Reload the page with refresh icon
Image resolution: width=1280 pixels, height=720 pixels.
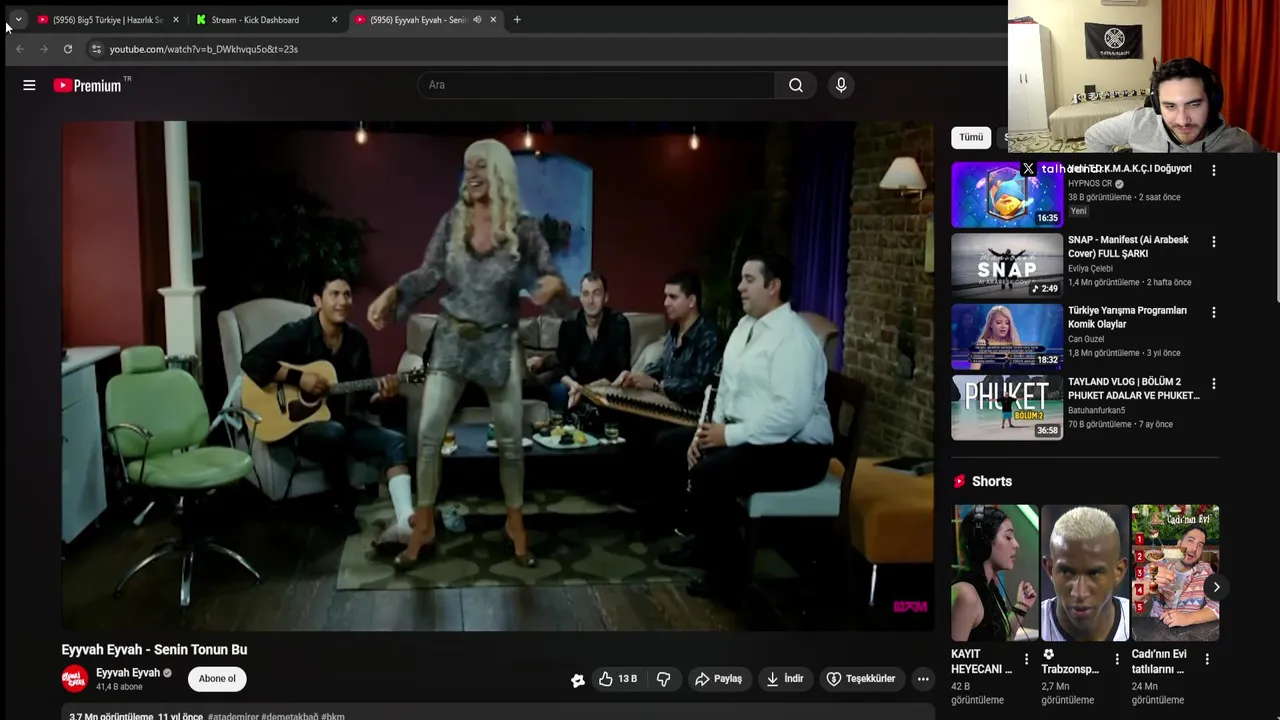point(67,49)
